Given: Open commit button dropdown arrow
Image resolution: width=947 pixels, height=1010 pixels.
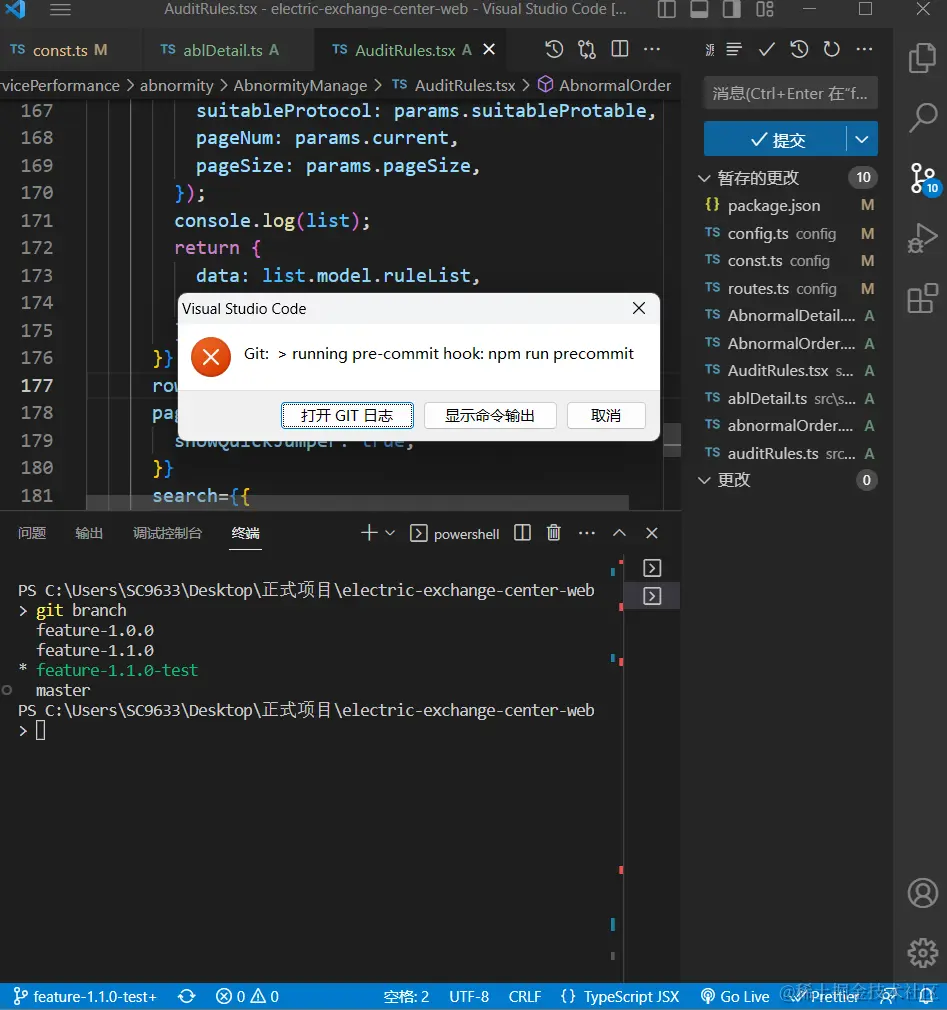Looking at the screenshot, I should click(x=862, y=139).
